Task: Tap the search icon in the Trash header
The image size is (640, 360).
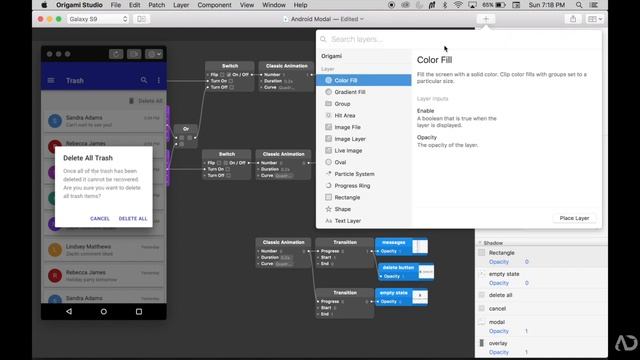Action: [144, 80]
